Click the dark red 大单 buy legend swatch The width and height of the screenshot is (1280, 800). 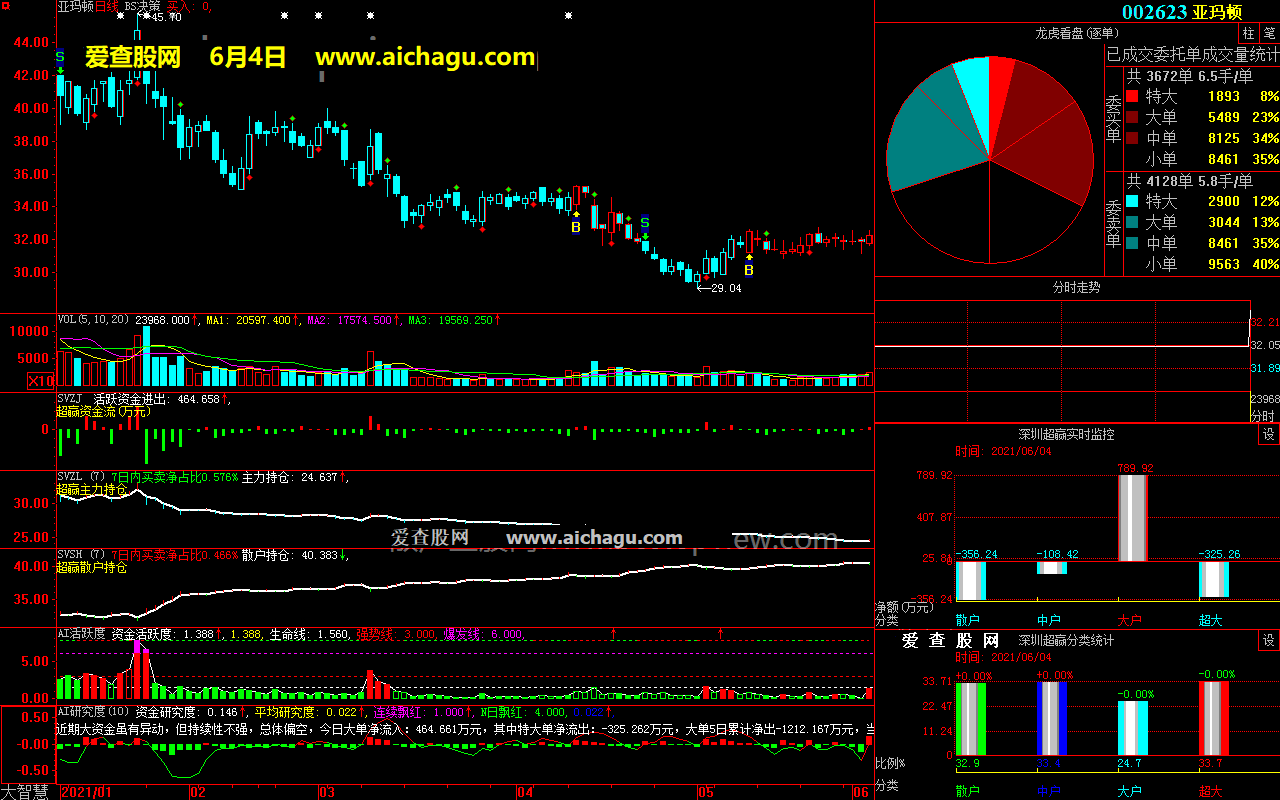tap(1132, 118)
